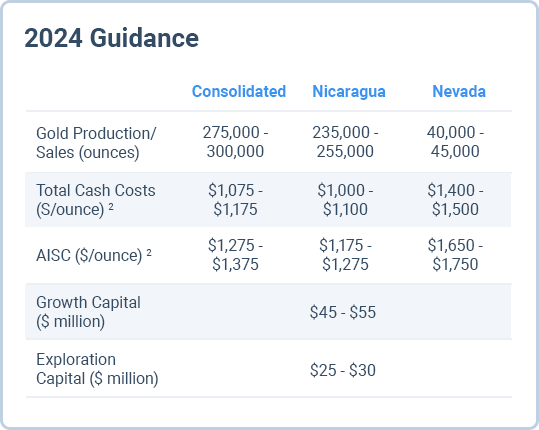Click the Gold Production/Sales row label
Image resolution: width=539 pixels, height=430 pixels.
click(96, 143)
